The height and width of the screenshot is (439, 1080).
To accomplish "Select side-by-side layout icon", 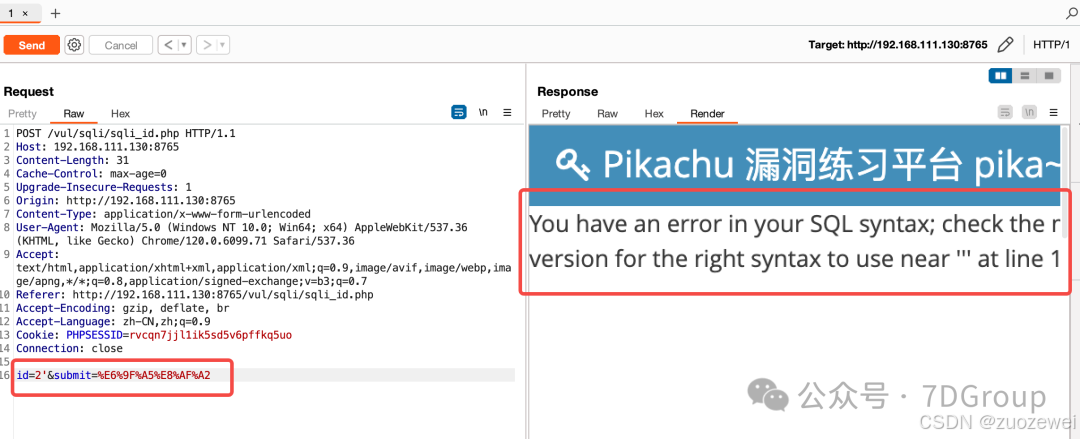I will click(x=1000, y=75).
